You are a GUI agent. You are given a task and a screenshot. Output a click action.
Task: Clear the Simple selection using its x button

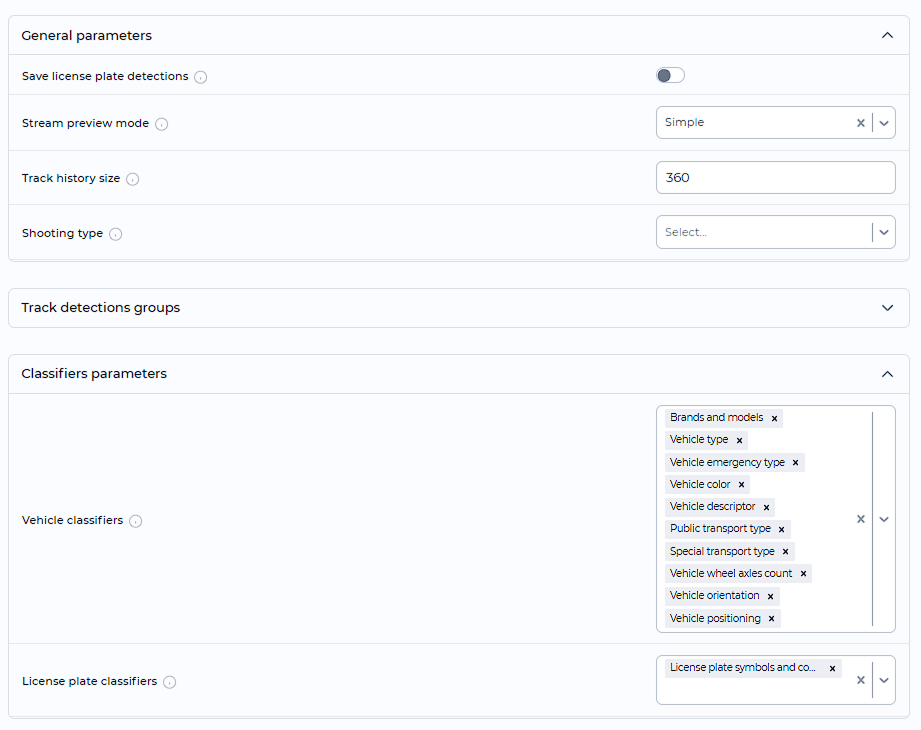click(x=861, y=123)
